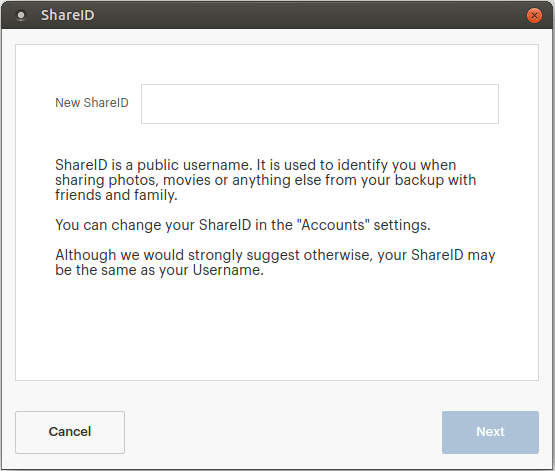555x471 pixels.
Task: Click the phrase "public username" in first paragraph
Action: pos(193,165)
